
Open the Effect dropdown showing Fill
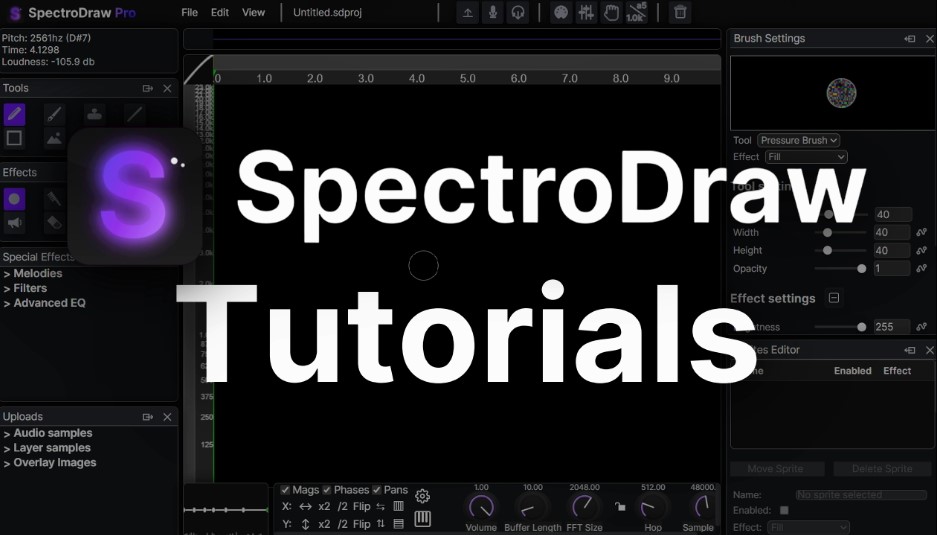click(806, 157)
